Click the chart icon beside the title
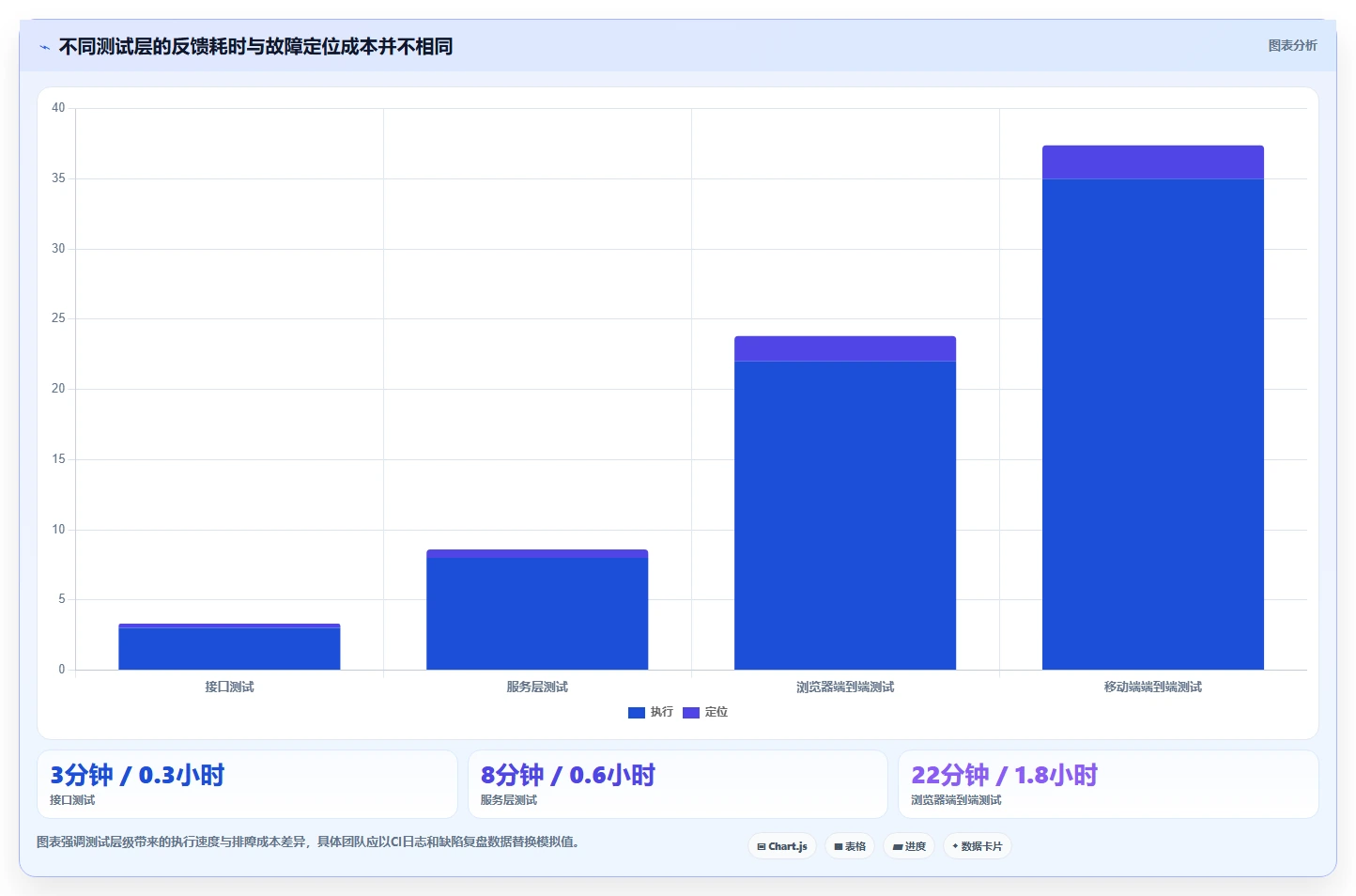Screen dimensions: 1356x896 (x=44, y=47)
